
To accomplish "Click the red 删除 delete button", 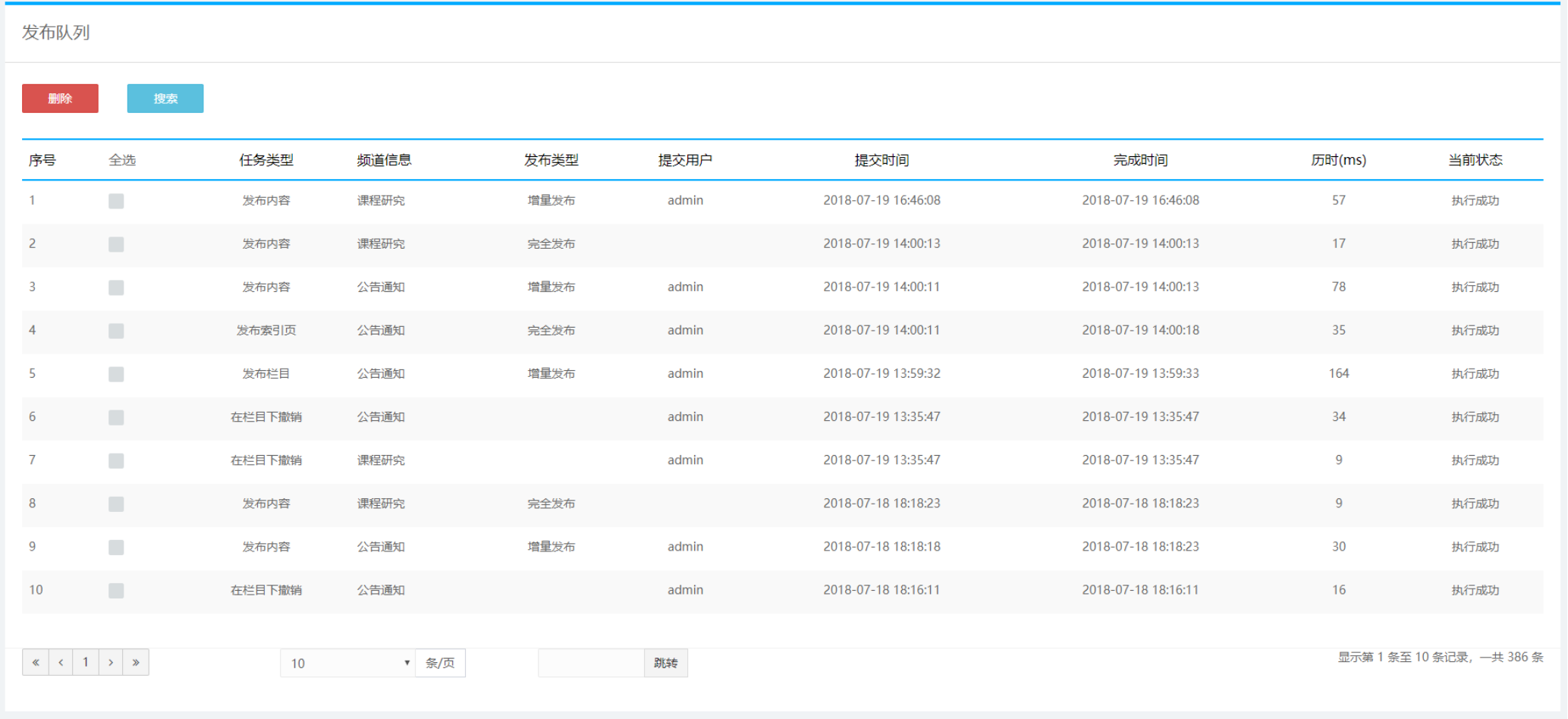I will 60,99.
